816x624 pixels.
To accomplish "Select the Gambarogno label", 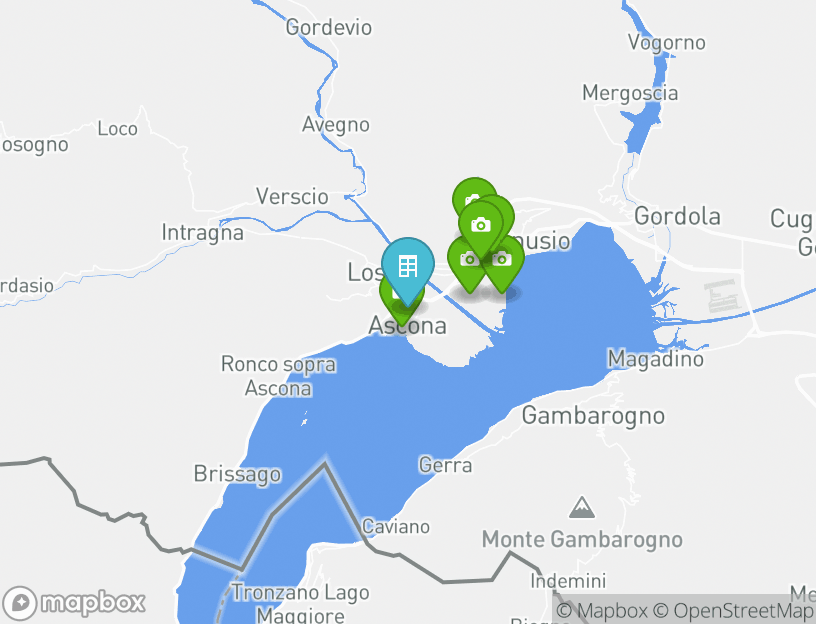I will click(x=593, y=416).
